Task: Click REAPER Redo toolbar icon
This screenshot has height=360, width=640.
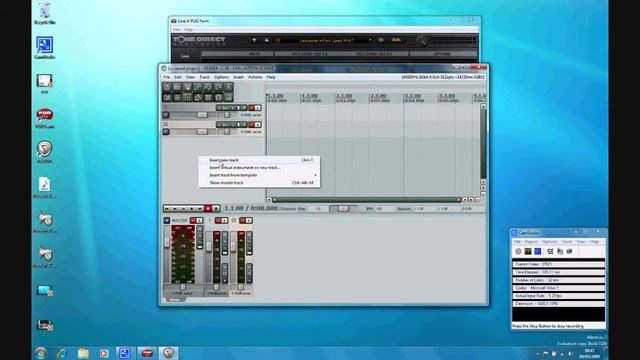Action: point(218,87)
